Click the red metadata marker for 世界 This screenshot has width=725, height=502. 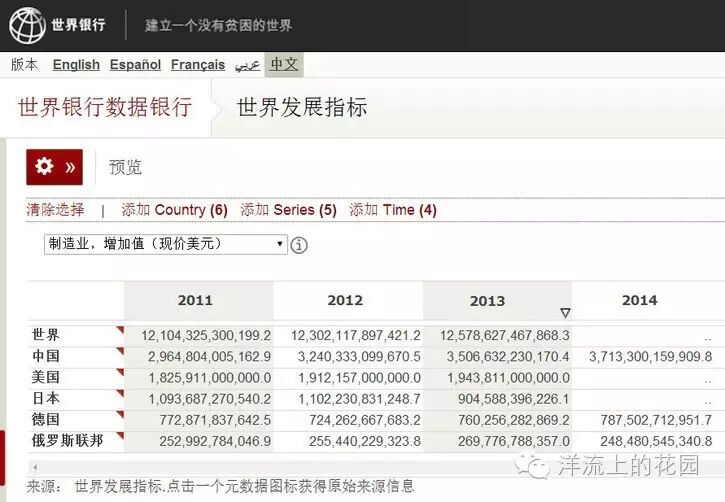(120, 330)
